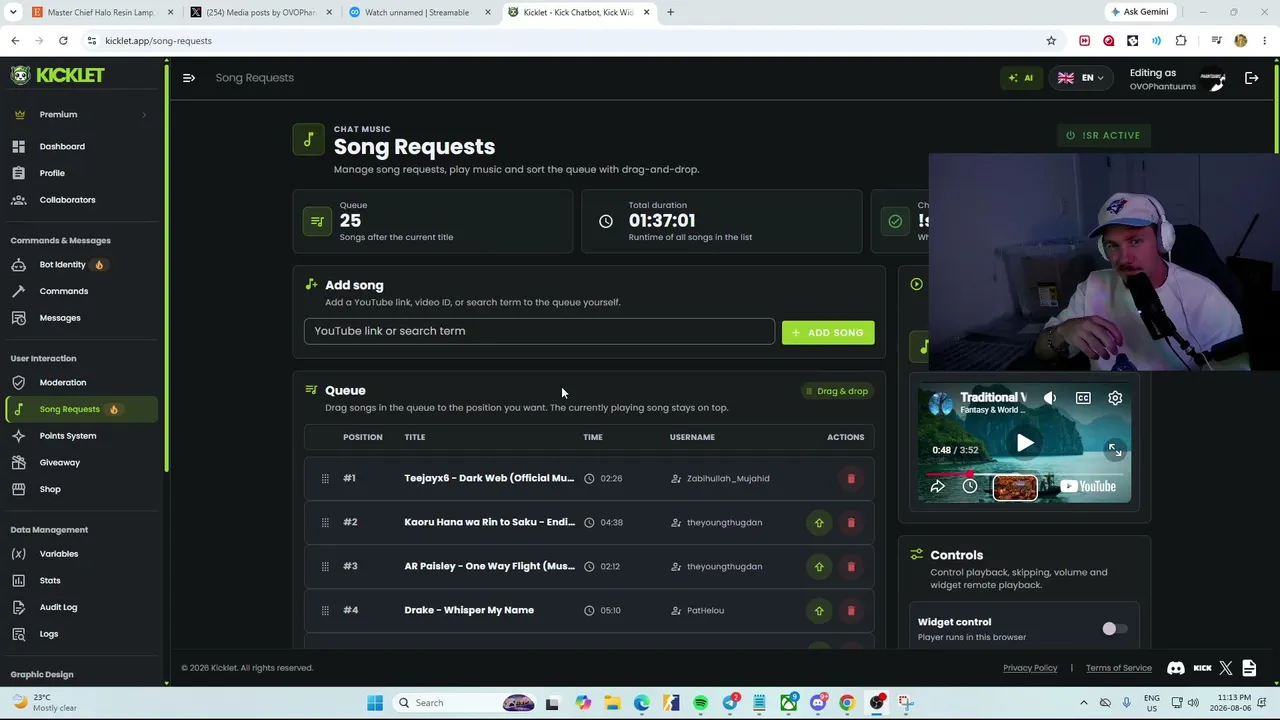Expand the YouTube player to fullscreen

tap(1115, 450)
